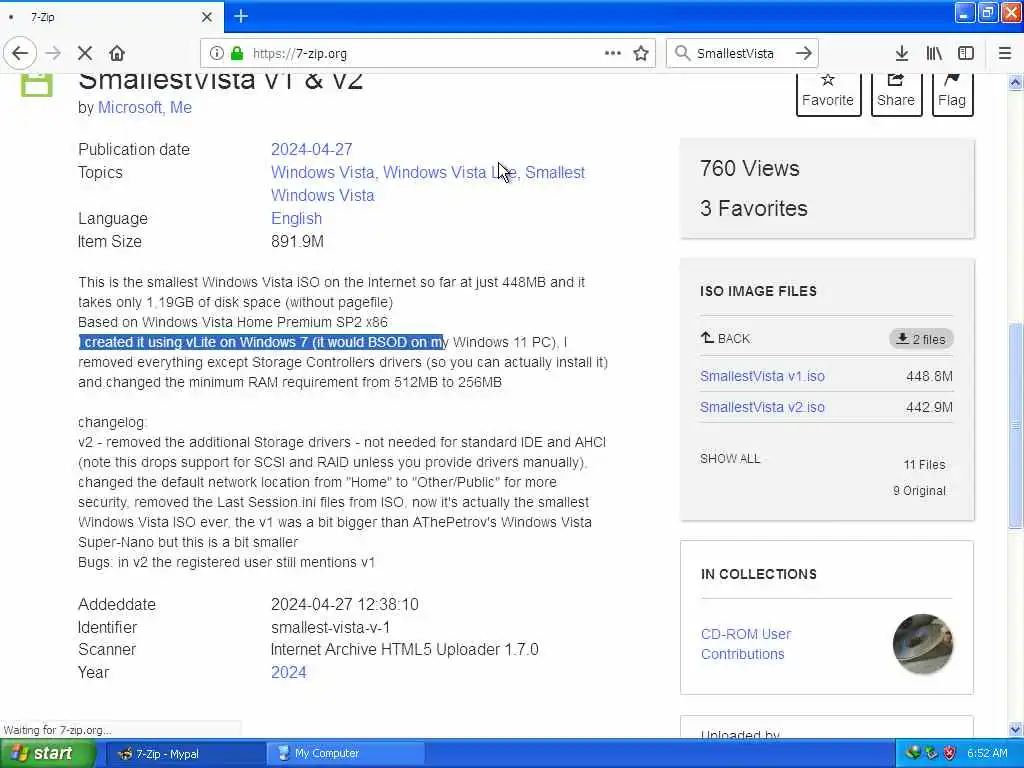1024x768 pixels.
Task: Toggle the sidebar icon in toolbar
Action: pyautogui.click(x=966, y=54)
